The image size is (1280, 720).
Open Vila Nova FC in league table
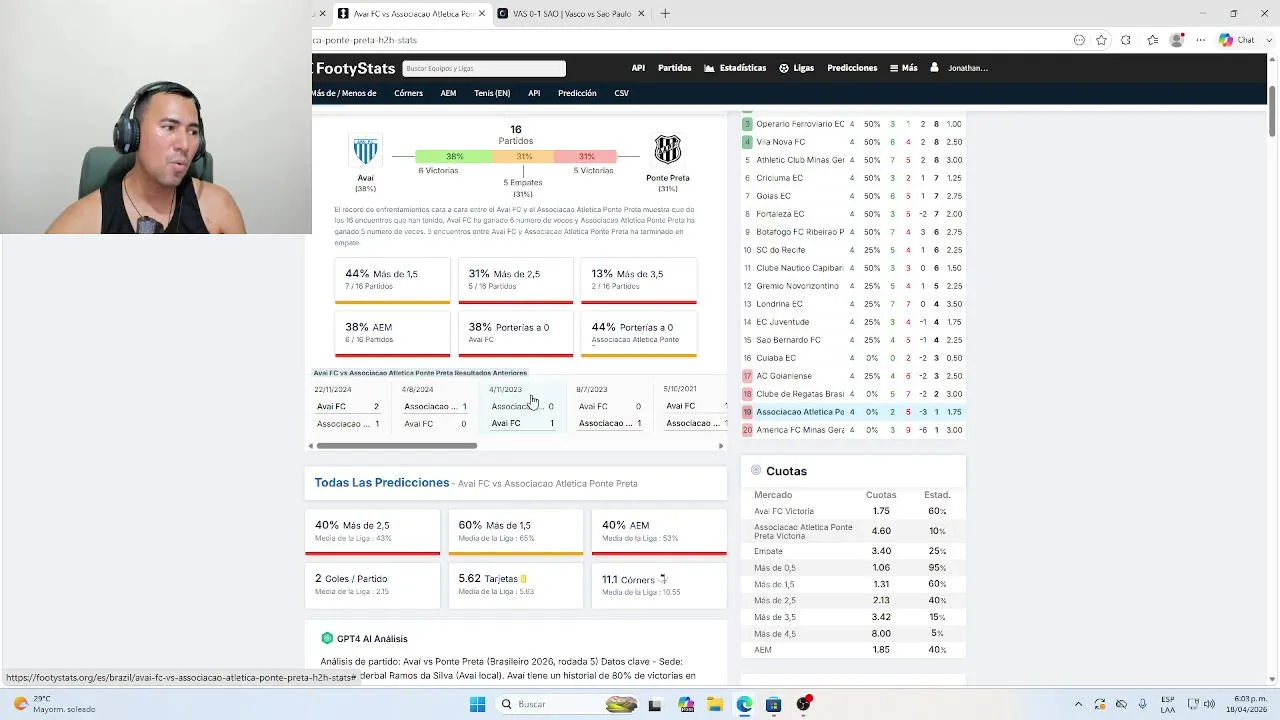coord(780,142)
